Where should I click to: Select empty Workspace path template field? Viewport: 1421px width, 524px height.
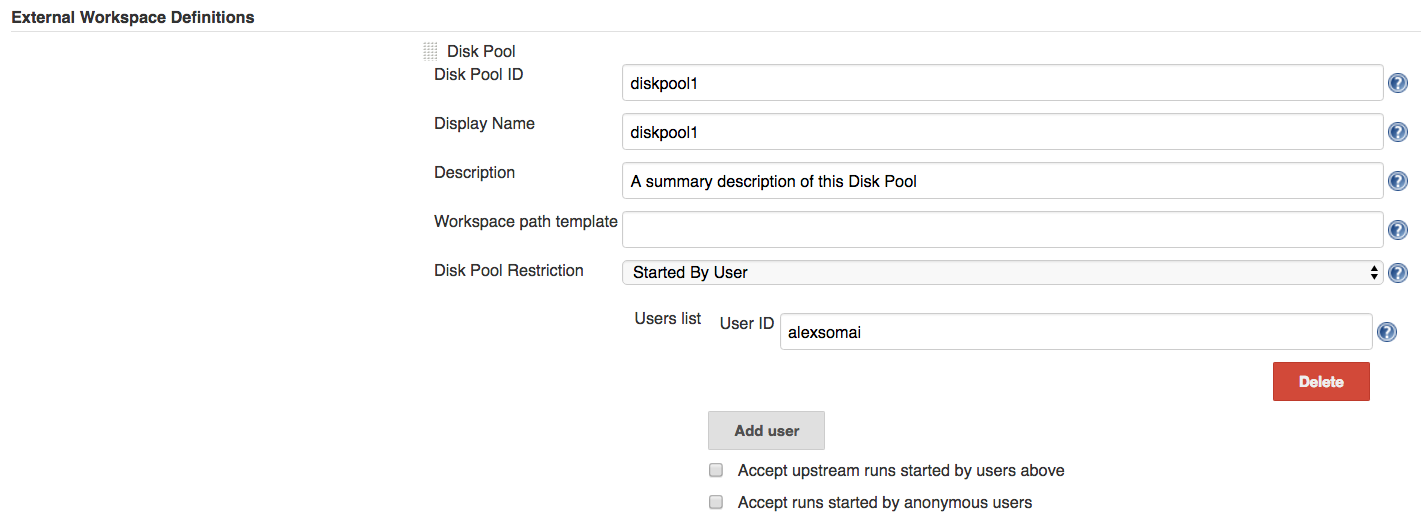1002,230
